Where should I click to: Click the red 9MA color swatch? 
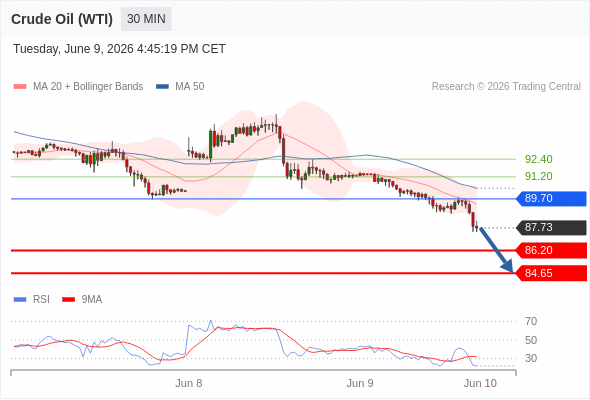pyautogui.click(x=68, y=300)
